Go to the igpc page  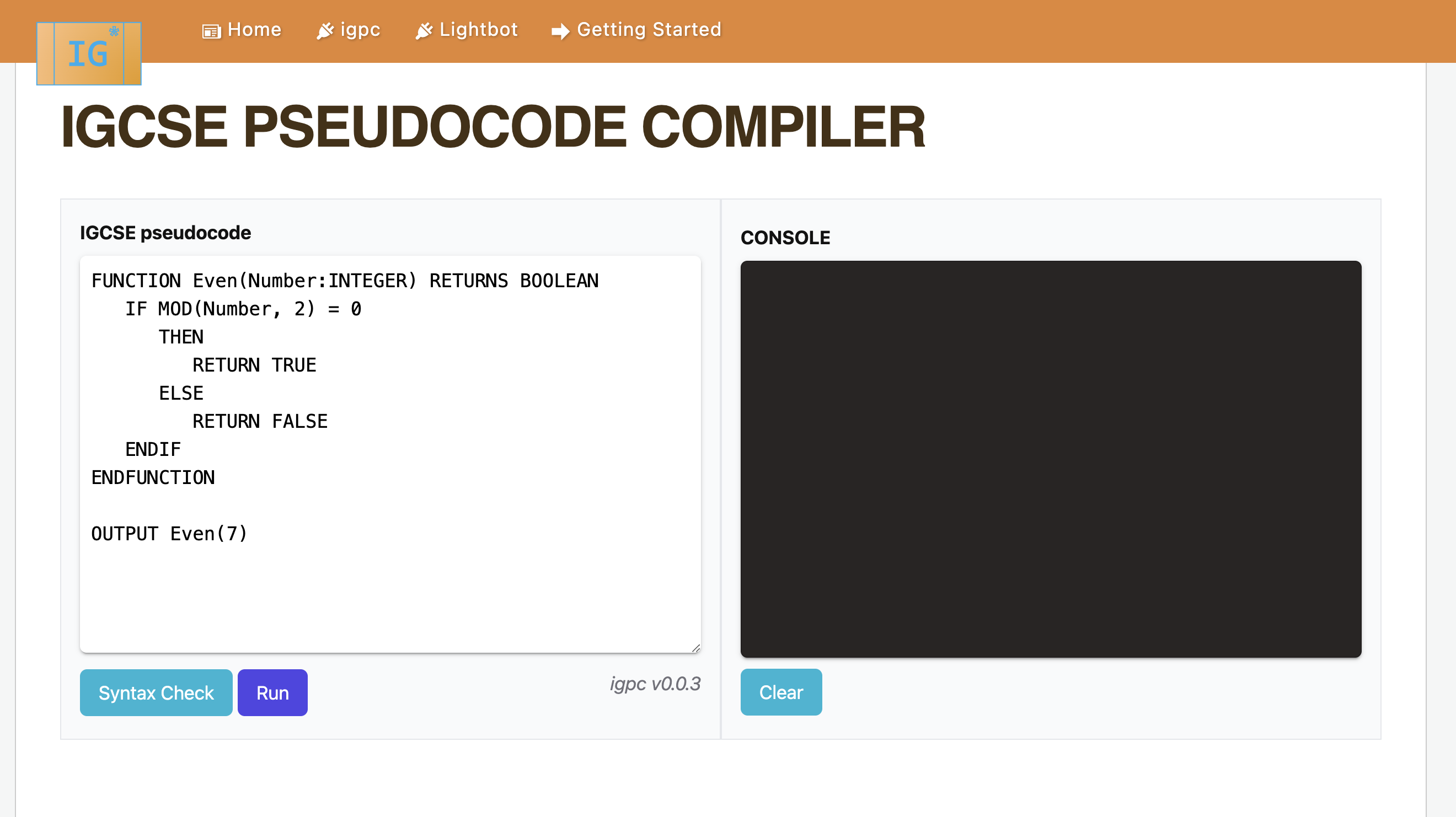348,30
